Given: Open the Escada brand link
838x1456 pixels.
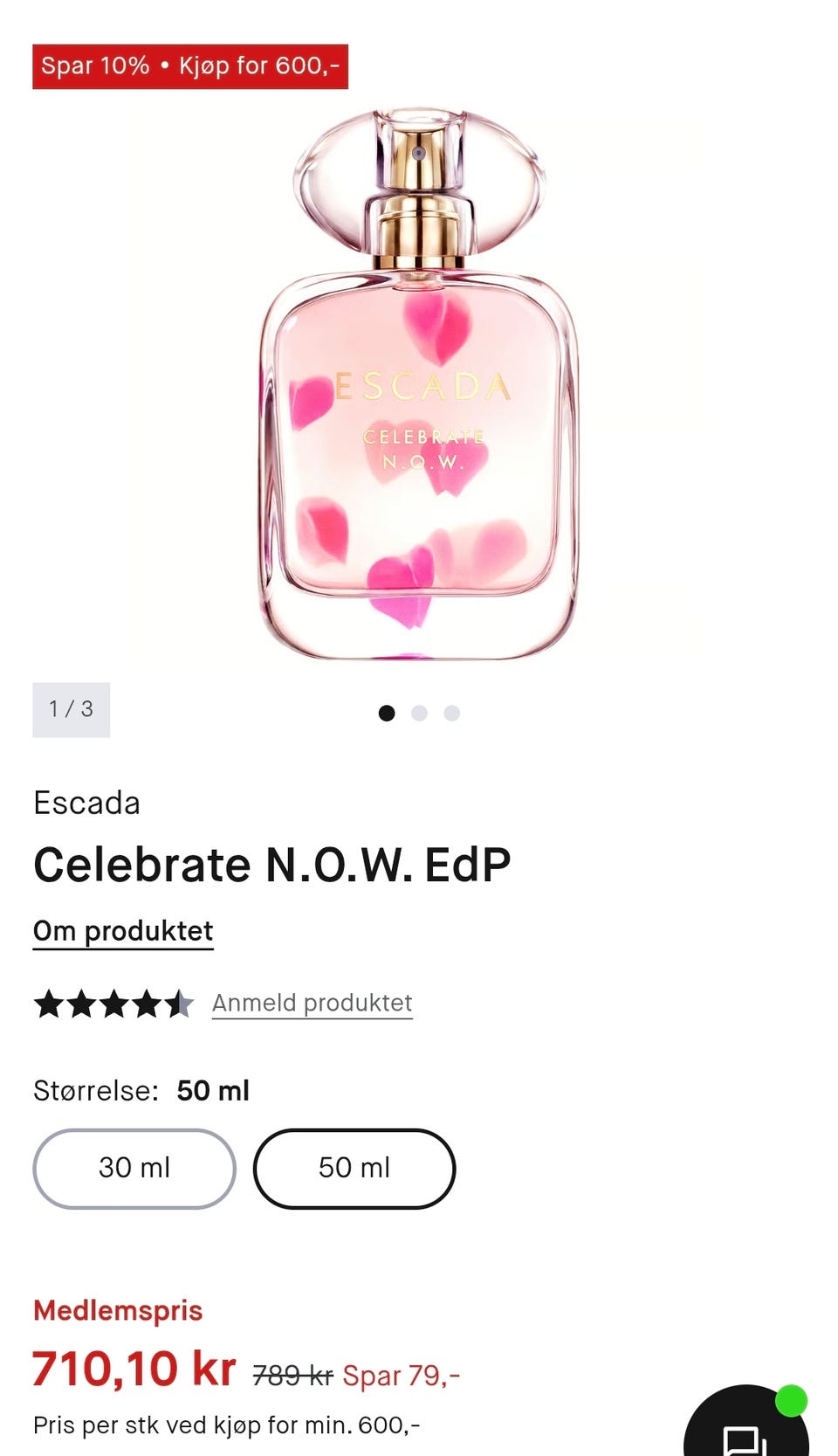Looking at the screenshot, I should [x=86, y=803].
